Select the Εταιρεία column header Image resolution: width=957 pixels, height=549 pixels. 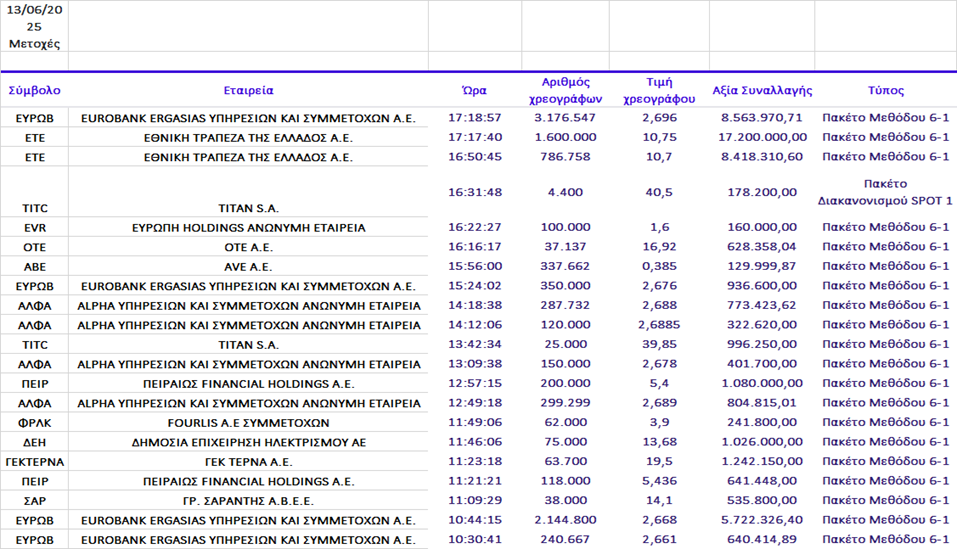click(248, 90)
